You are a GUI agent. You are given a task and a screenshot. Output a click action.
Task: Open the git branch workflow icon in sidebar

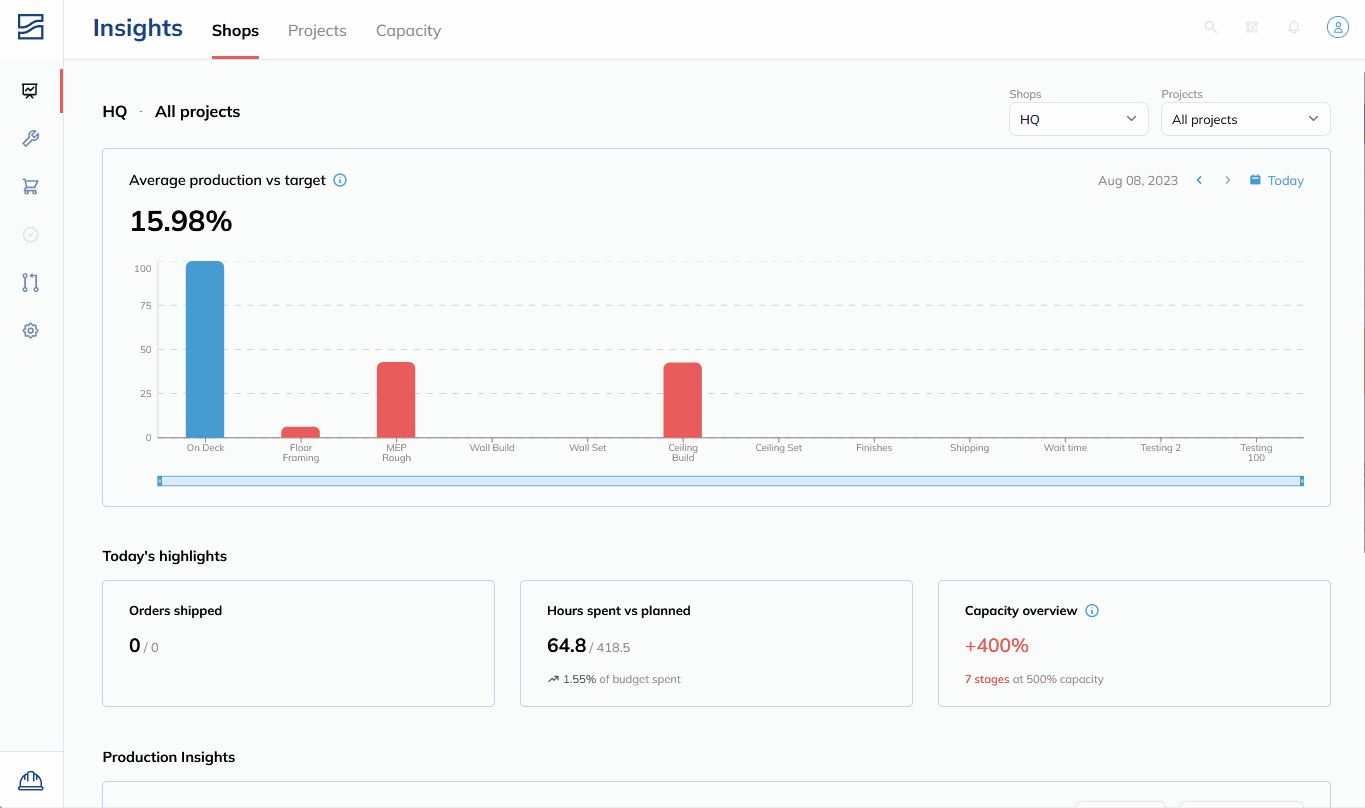[30, 283]
